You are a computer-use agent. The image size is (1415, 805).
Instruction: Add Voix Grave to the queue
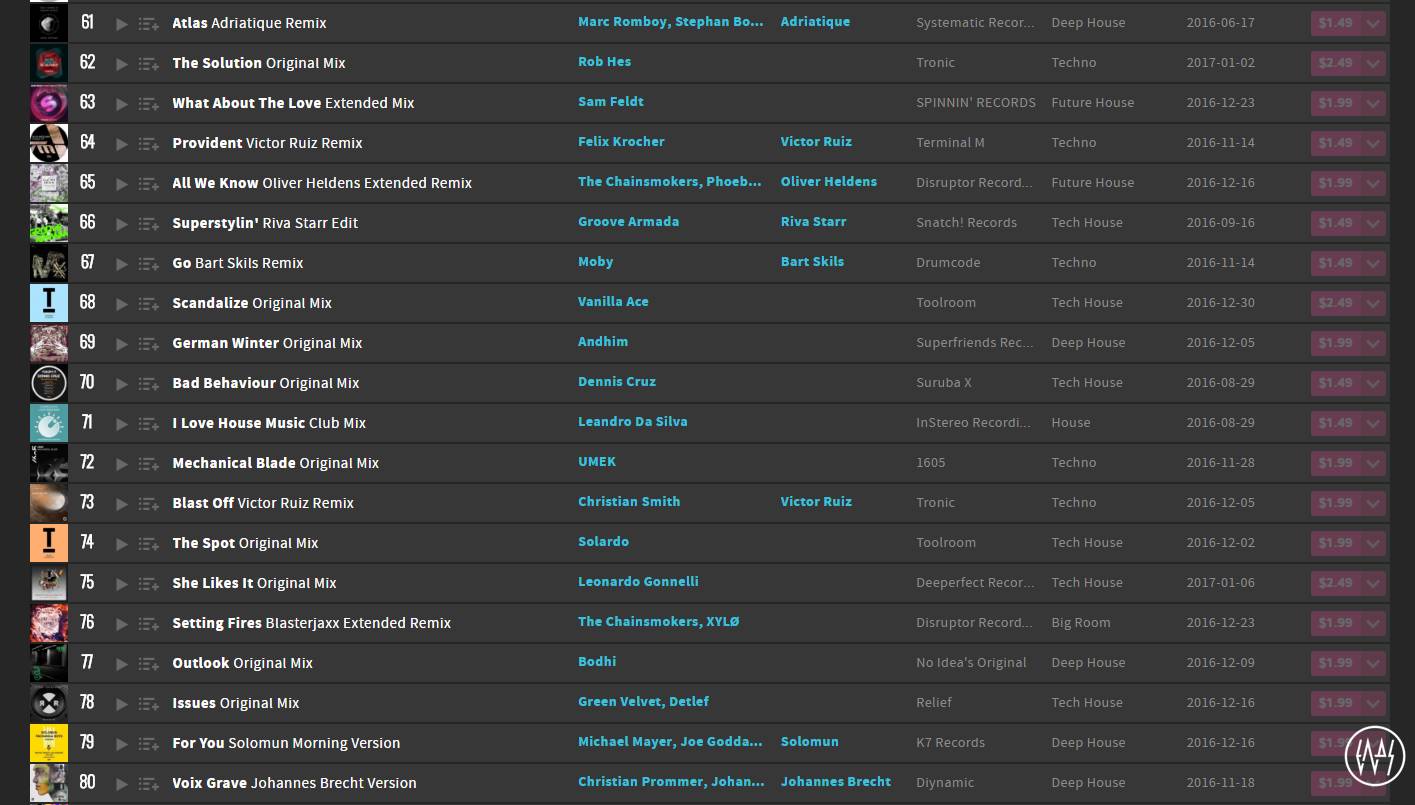[149, 783]
